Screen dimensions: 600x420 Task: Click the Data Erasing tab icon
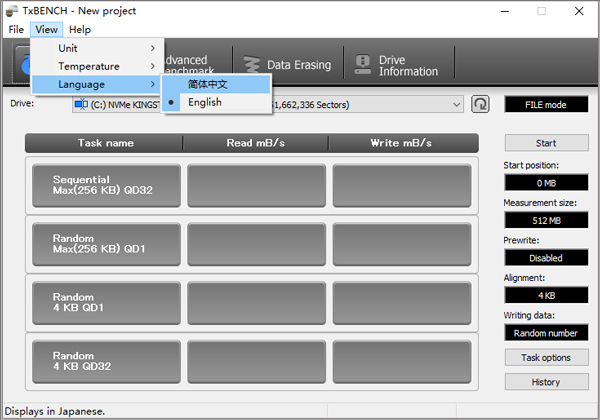coord(250,65)
